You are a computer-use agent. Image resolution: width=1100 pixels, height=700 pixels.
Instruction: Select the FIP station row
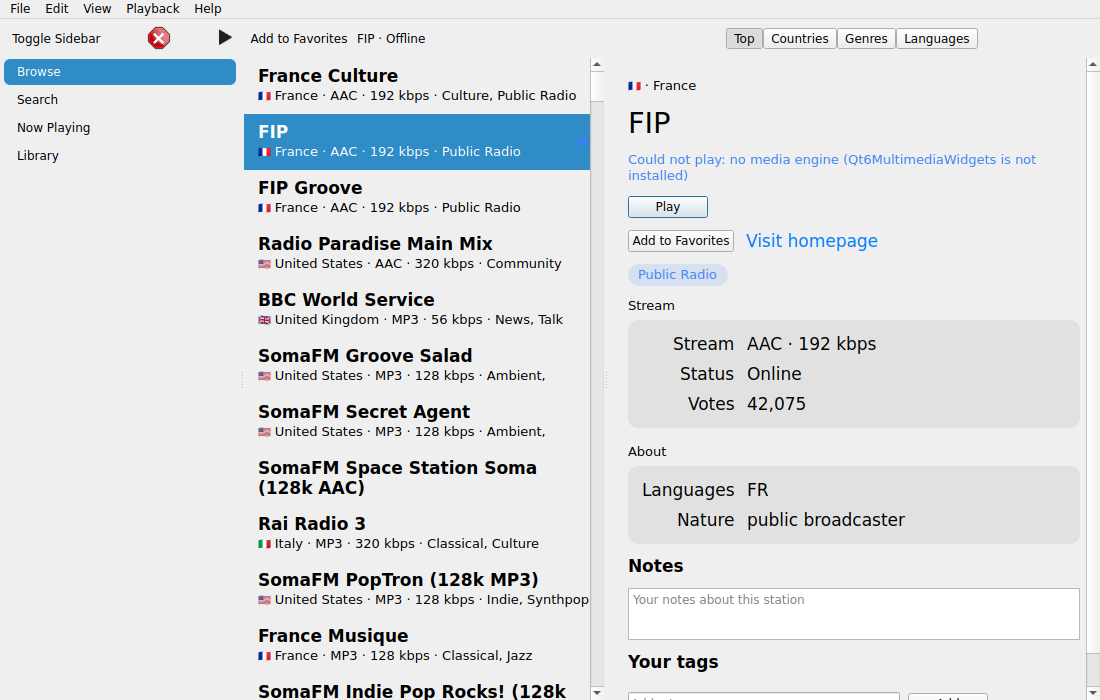click(417, 142)
